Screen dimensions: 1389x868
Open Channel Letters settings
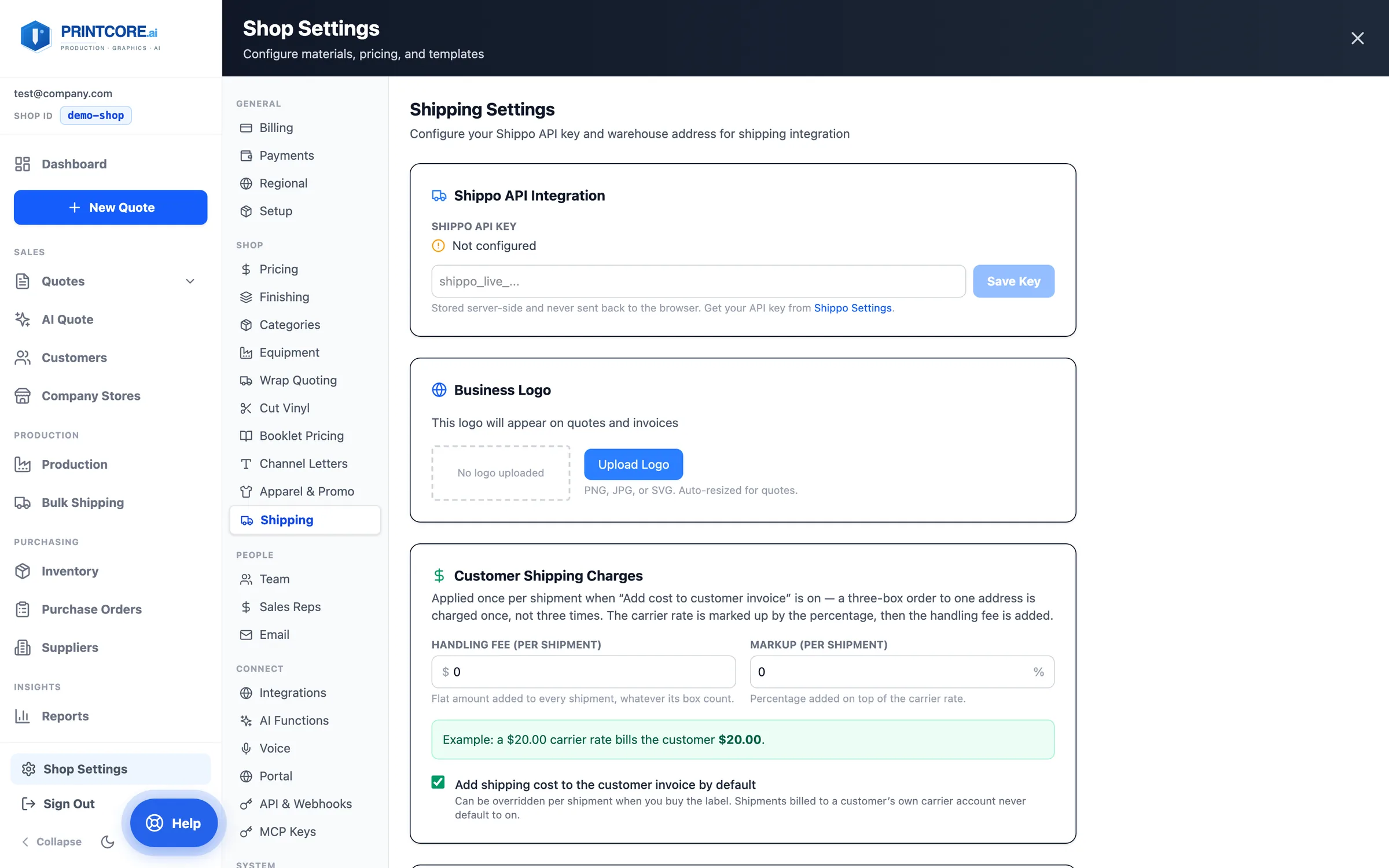305,464
